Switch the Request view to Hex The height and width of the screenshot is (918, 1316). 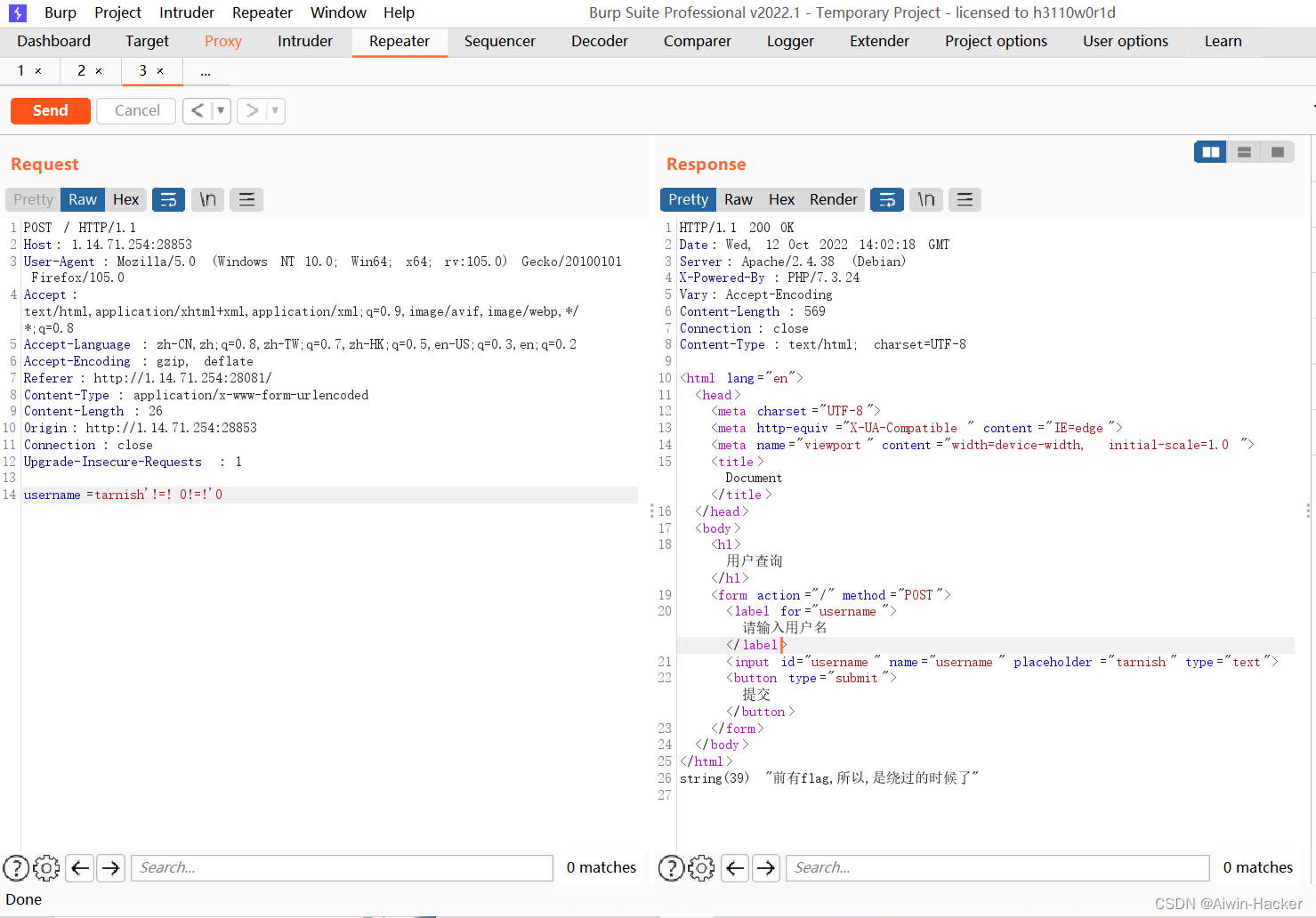[125, 199]
